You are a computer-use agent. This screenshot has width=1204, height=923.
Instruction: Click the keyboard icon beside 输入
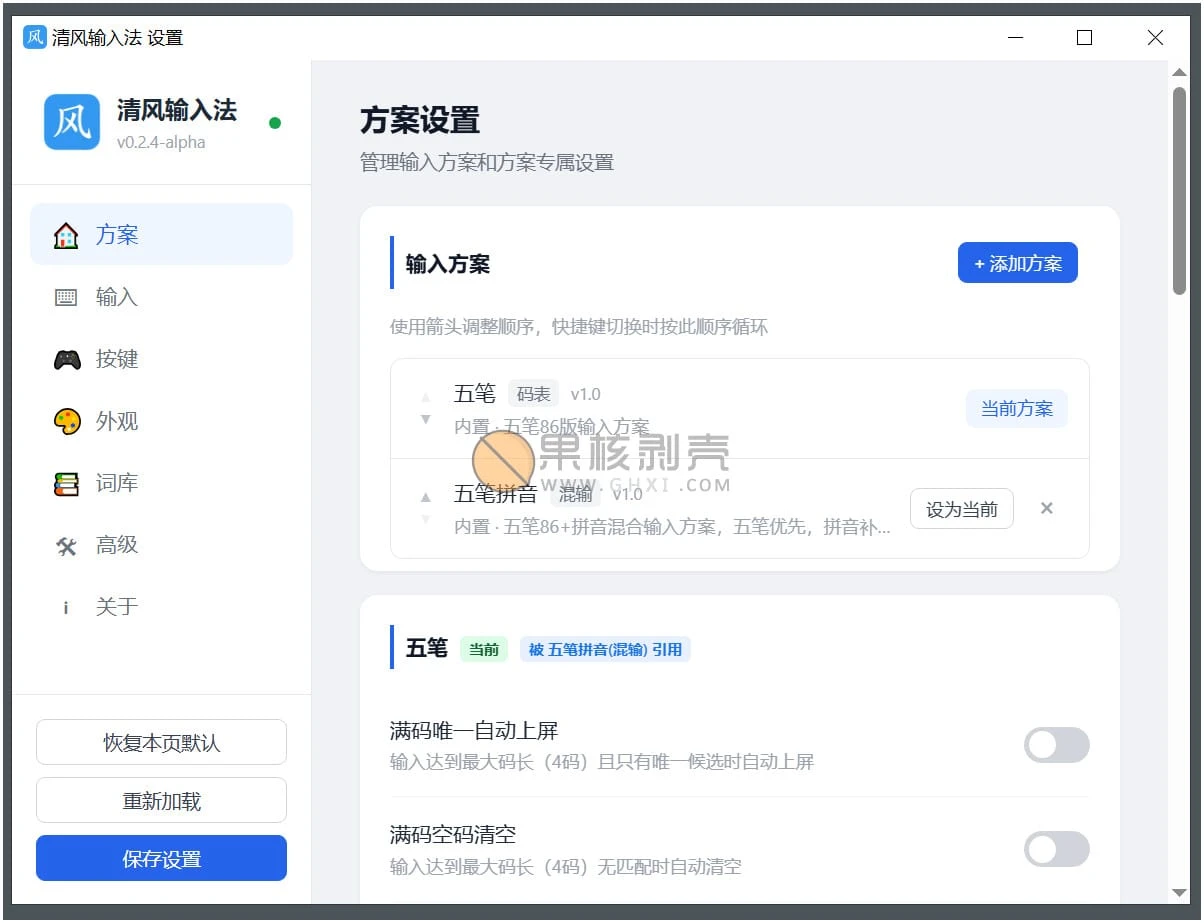(x=66, y=298)
